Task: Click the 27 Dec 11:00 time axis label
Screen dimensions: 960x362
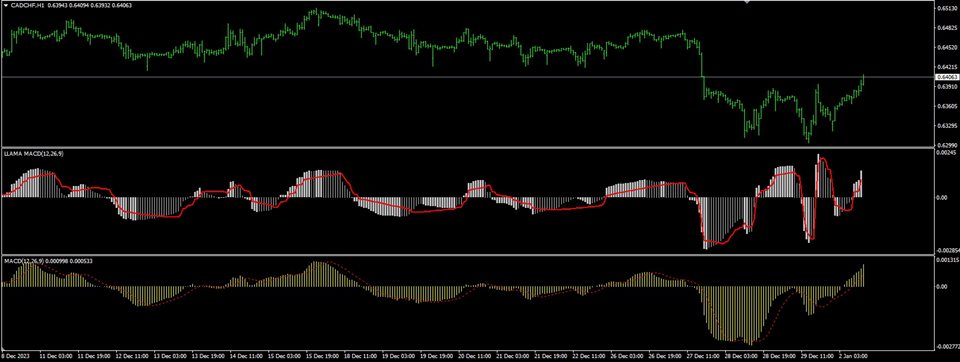Action: 702,355
